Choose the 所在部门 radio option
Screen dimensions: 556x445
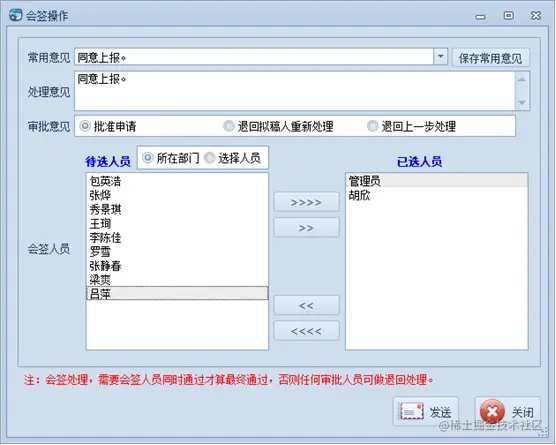(171, 158)
